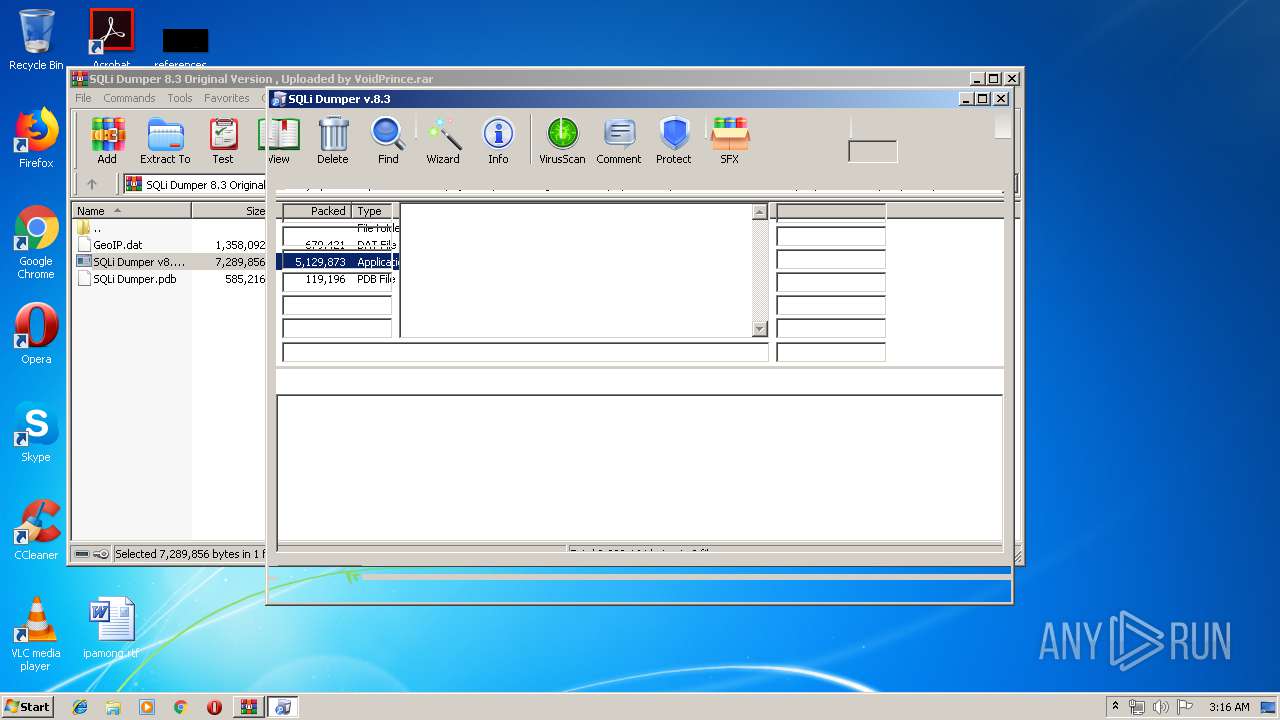Select the Acrobat desktop shortcut
Viewport: 1280px width, 720px height.
(111, 40)
